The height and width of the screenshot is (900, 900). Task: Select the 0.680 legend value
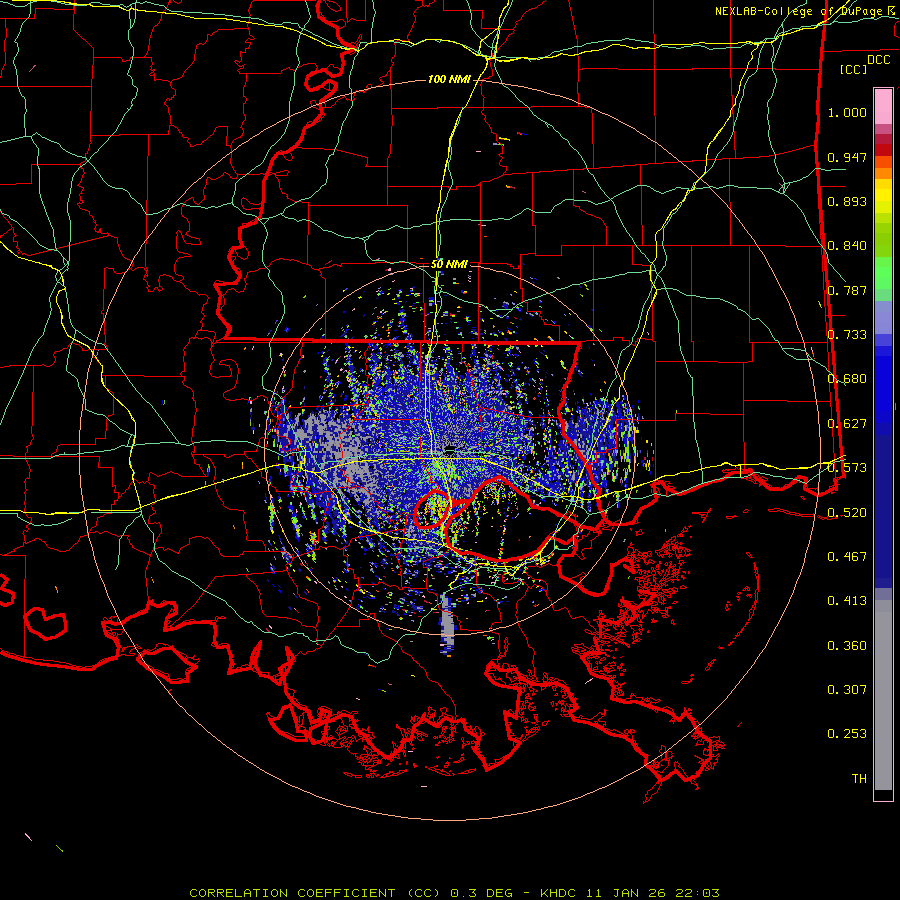pyautogui.click(x=847, y=379)
